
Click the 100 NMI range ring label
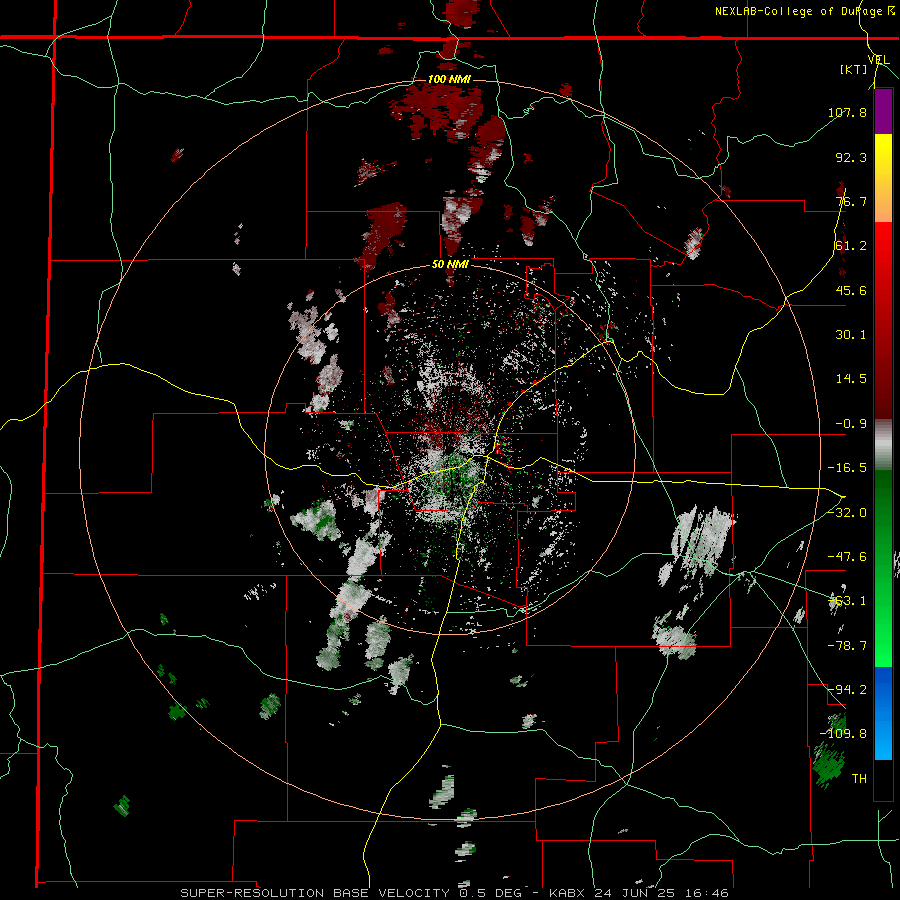pyautogui.click(x=449, y=79)
